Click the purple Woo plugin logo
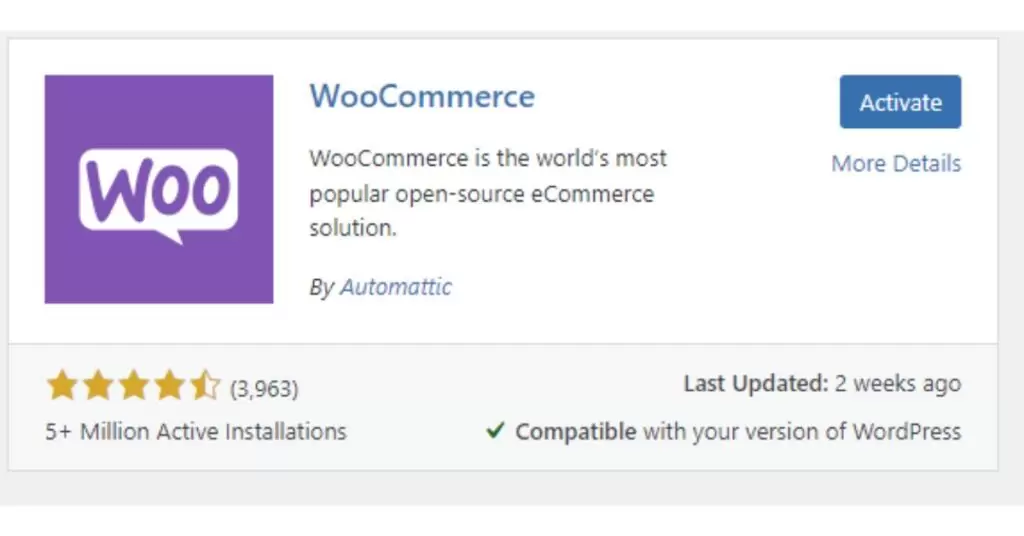This screenshot has width=1024, height=536. click(159, 189)
